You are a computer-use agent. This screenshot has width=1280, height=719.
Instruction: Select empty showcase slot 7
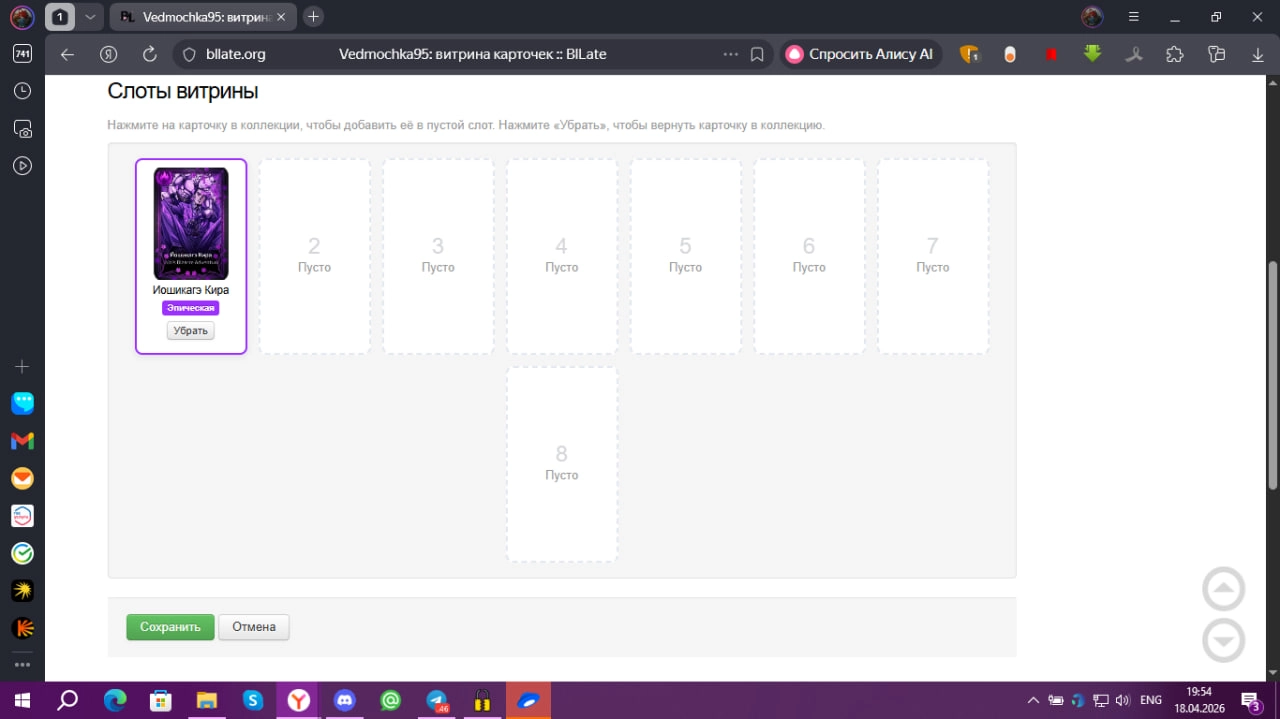933,256
